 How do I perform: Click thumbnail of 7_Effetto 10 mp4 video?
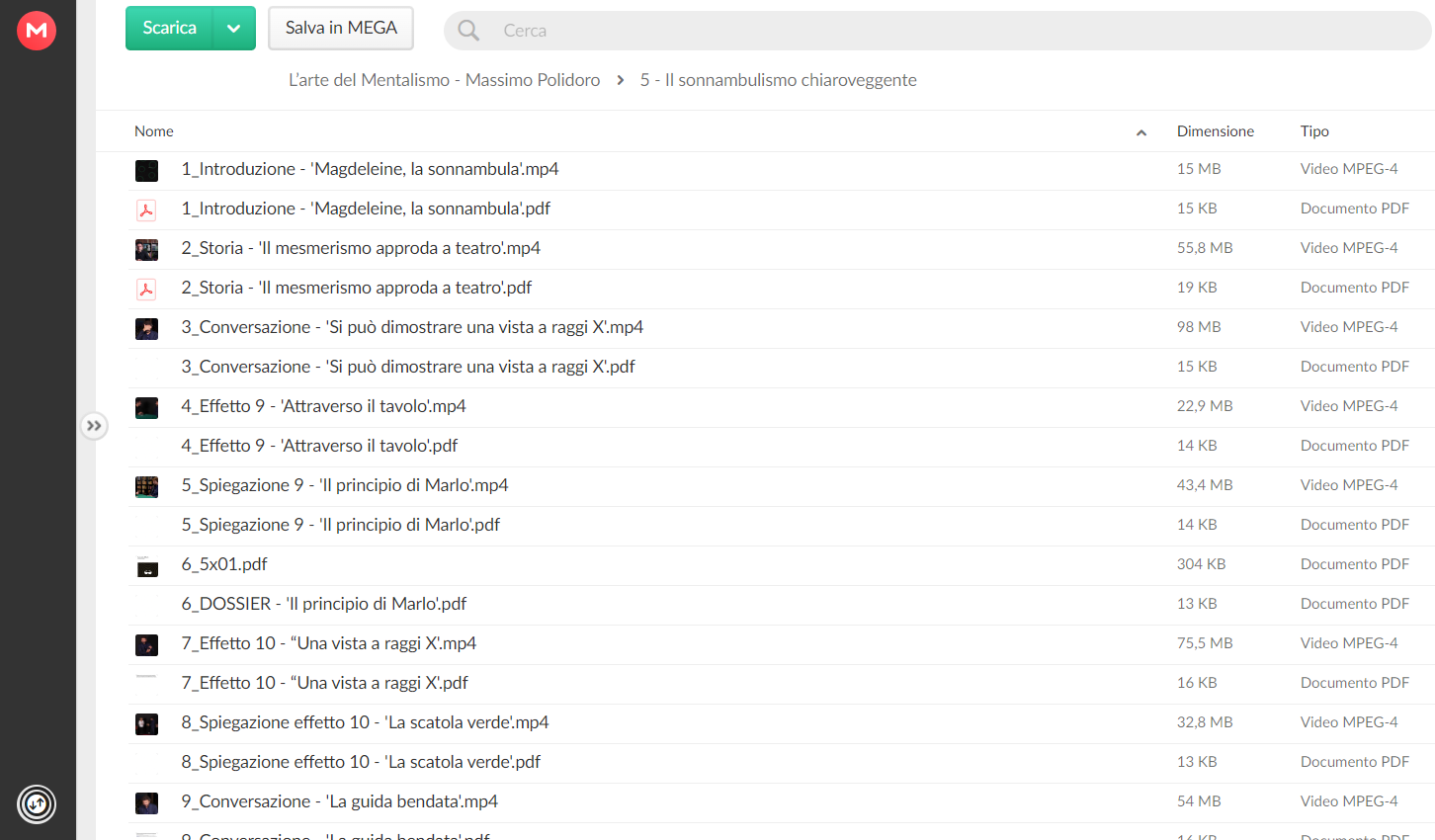[x=146, y=644]
